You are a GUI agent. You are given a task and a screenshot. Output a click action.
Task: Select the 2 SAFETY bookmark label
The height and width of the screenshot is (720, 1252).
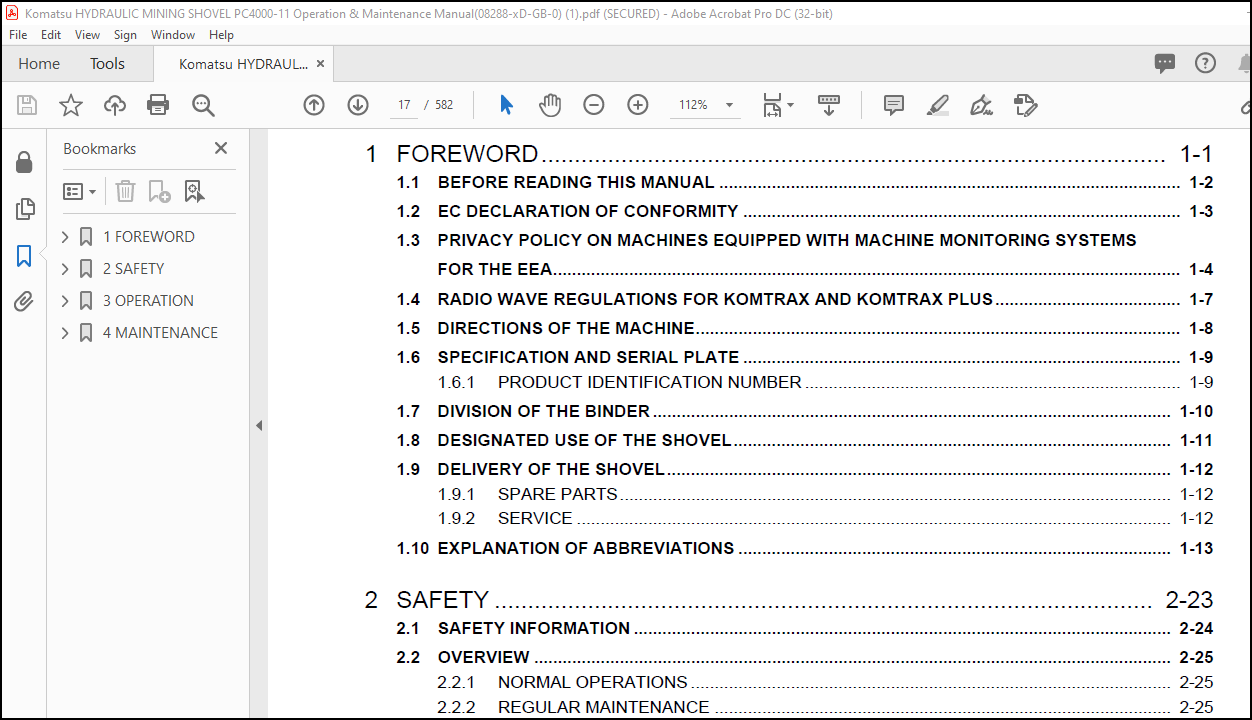133,269
